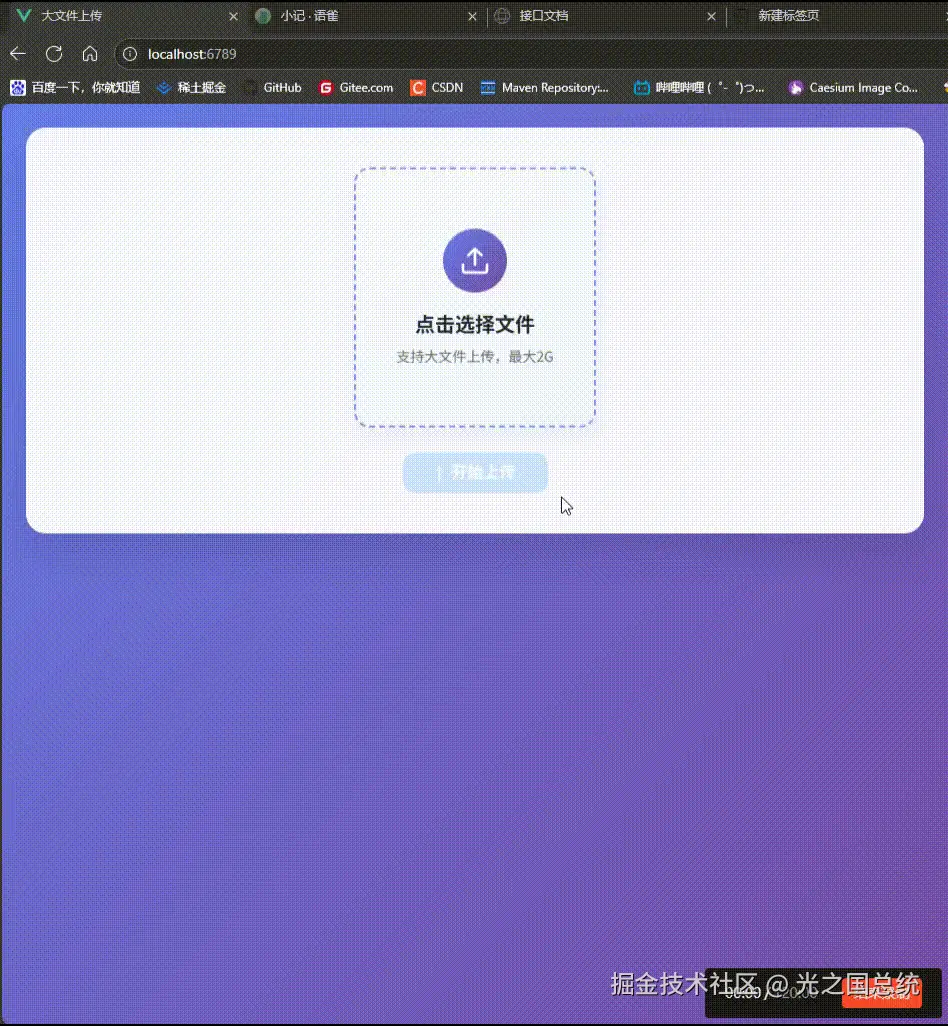Open the 稀土掘金 bookmark icon
The height and width of the screenshot is (1026, 948).
[163, 88]
